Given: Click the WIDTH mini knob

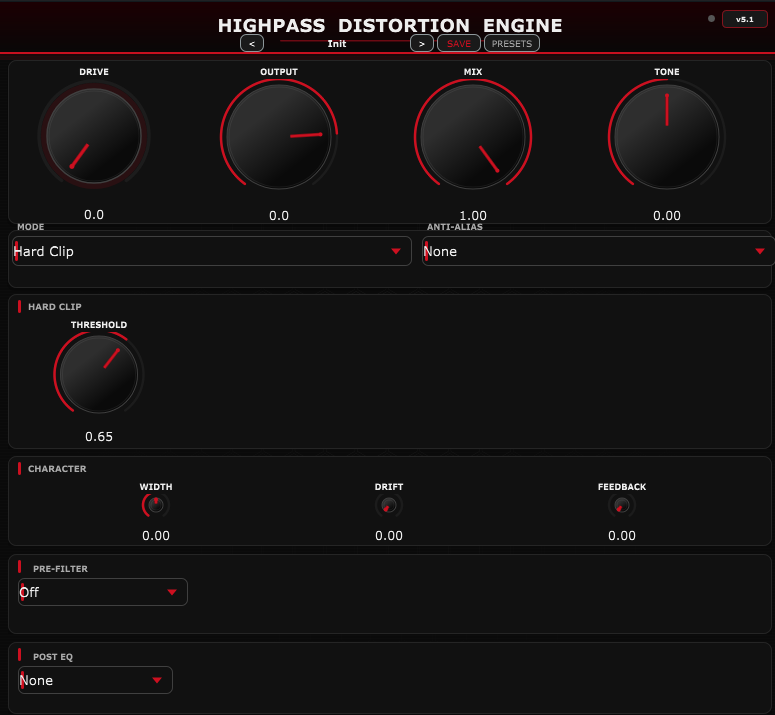Looking at the screenshot, I should (x=156, y=505).
